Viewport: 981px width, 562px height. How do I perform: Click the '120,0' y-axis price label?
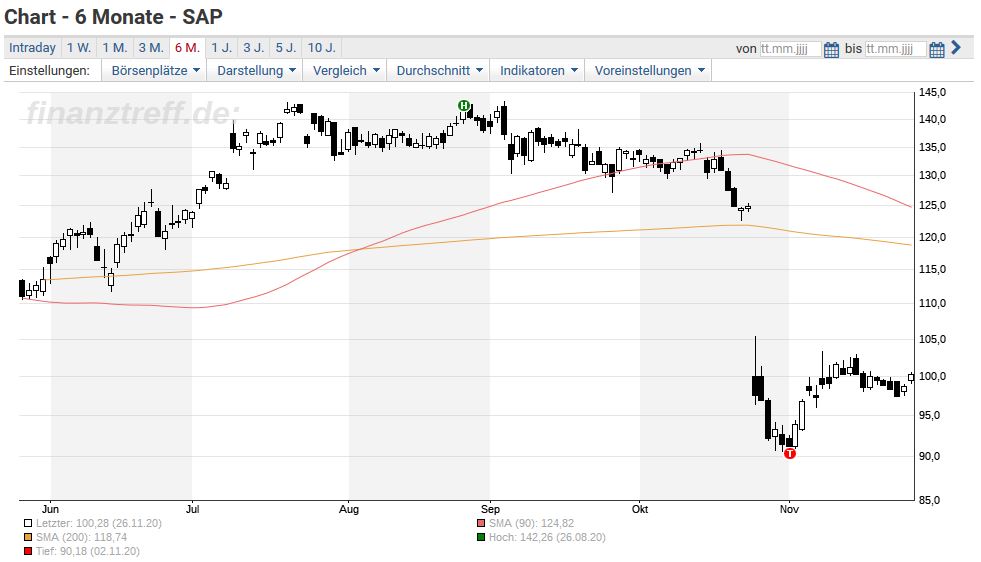click(x=932, y=237)
